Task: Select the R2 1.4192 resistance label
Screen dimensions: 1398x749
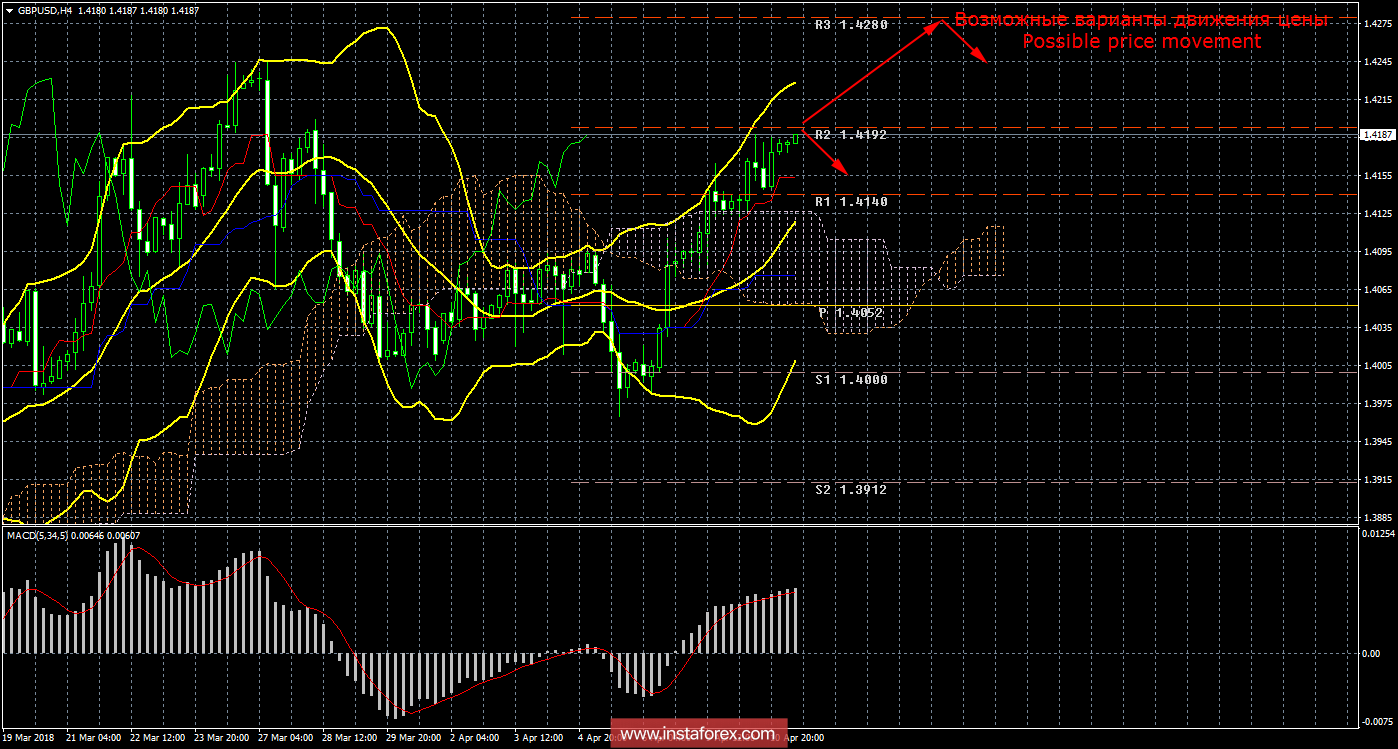Action: point(850,134)
